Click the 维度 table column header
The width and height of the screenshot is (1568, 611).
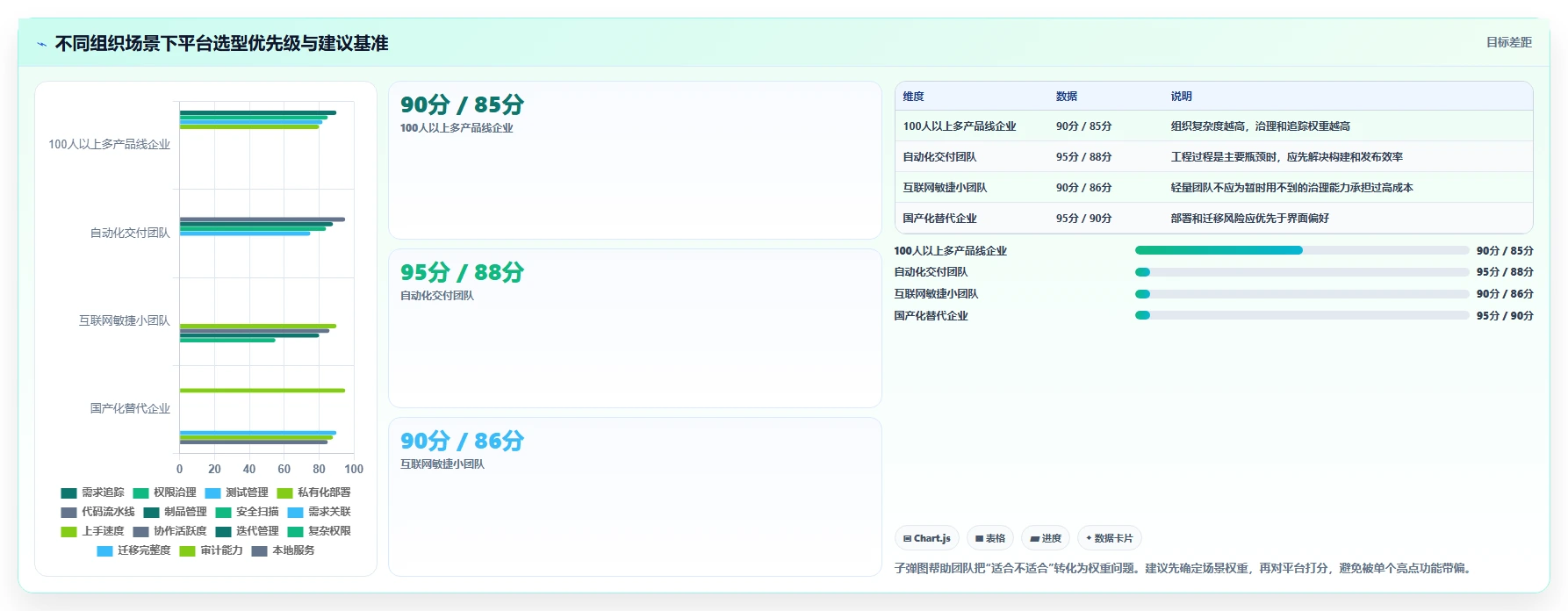click(x=913, y=97)
